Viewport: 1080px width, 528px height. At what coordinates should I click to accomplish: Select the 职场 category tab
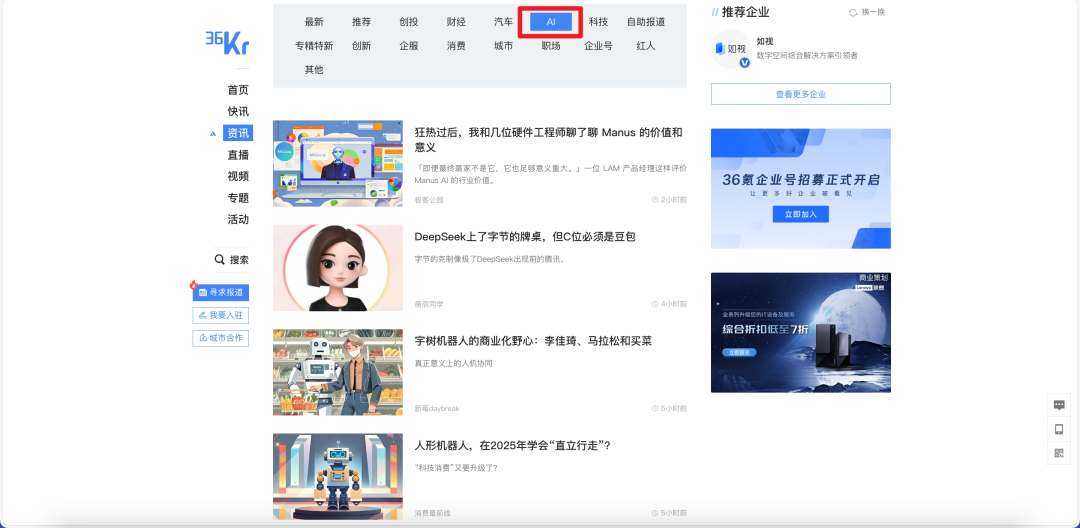coord(551,46)
